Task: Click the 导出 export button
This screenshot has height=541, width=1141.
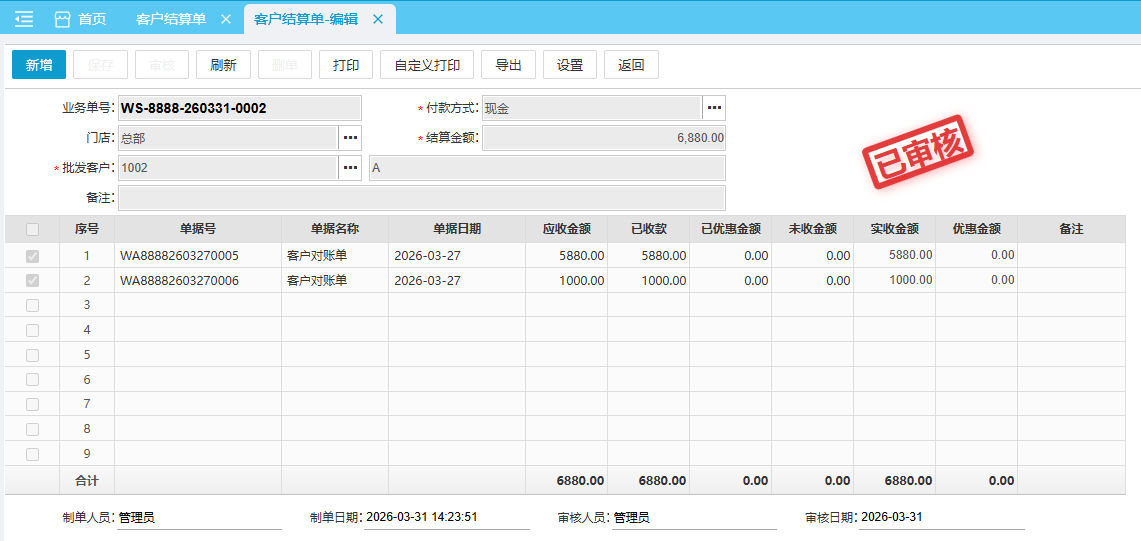Action: tap(508, 65)
